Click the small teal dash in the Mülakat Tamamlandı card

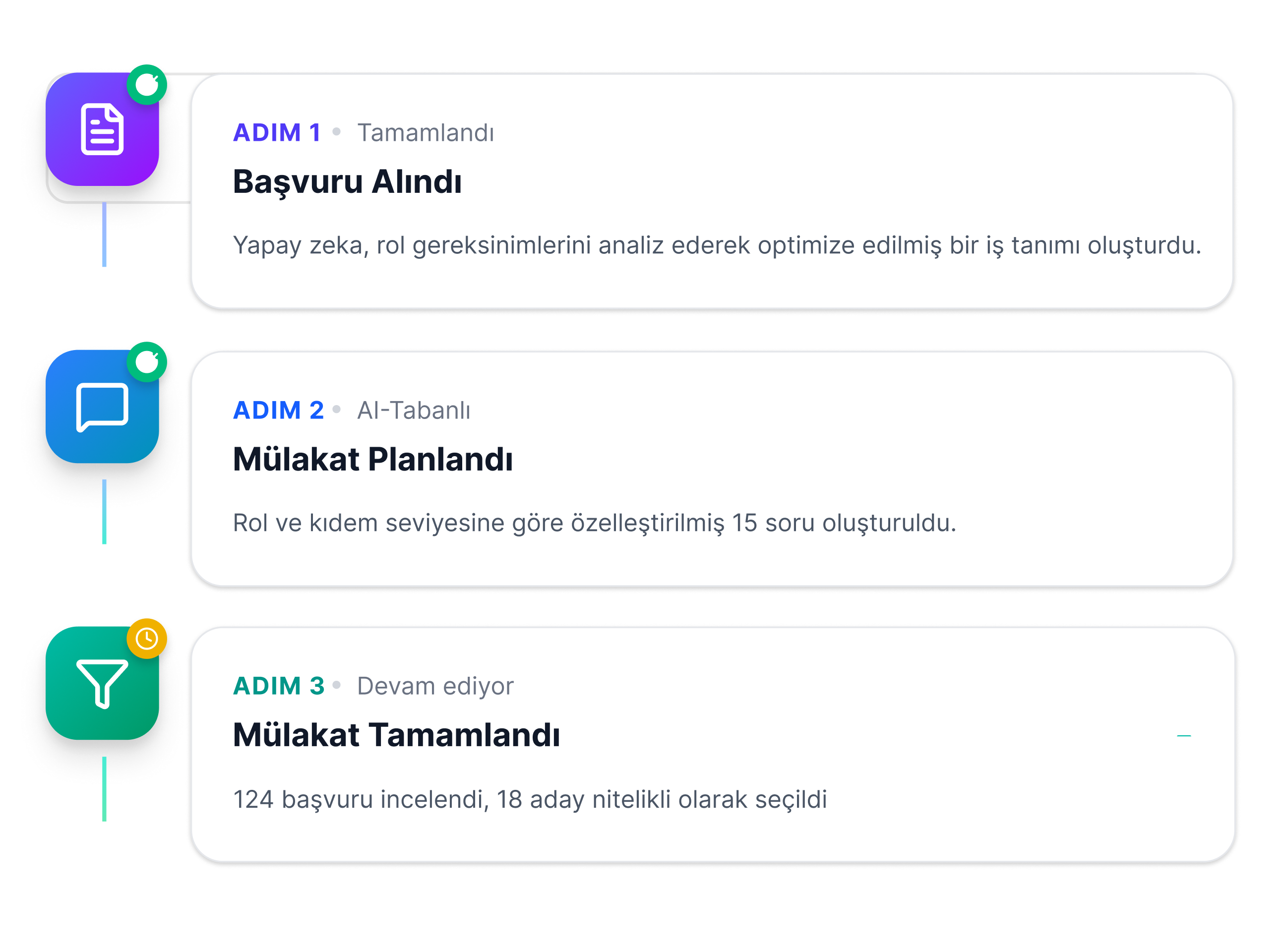(x=1184, y=736)
